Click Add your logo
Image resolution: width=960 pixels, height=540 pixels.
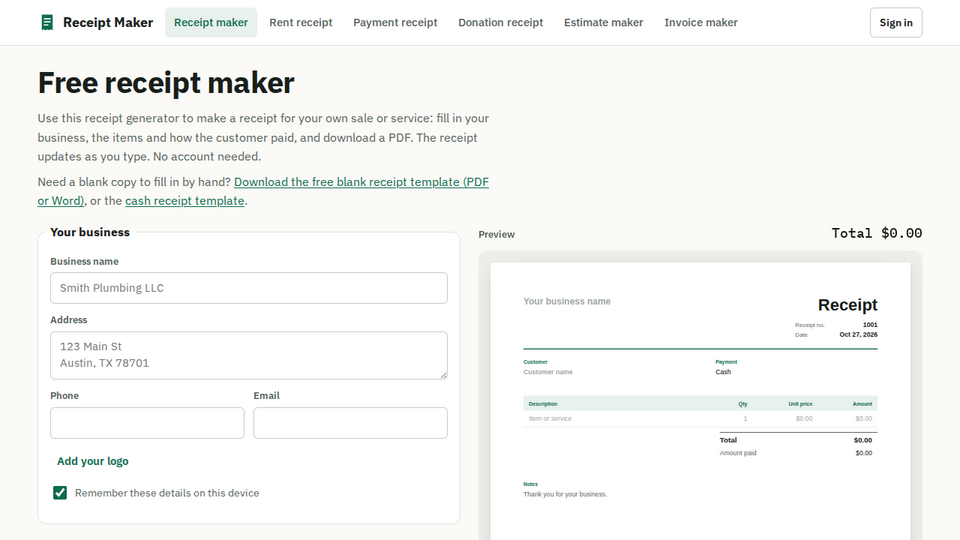(x=92, y=461)
